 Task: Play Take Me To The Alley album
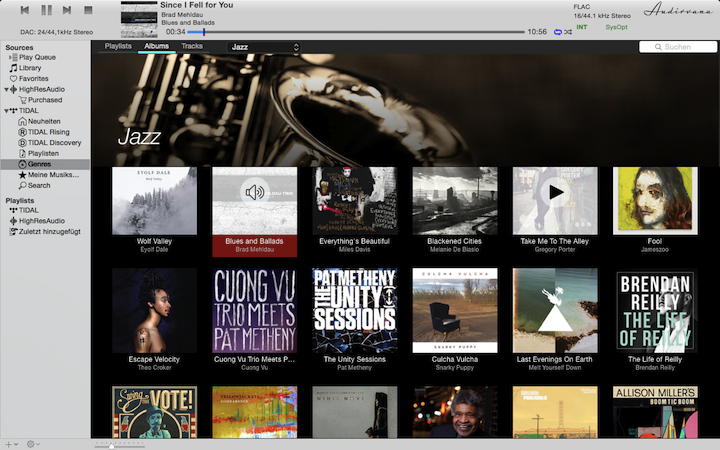555,192
